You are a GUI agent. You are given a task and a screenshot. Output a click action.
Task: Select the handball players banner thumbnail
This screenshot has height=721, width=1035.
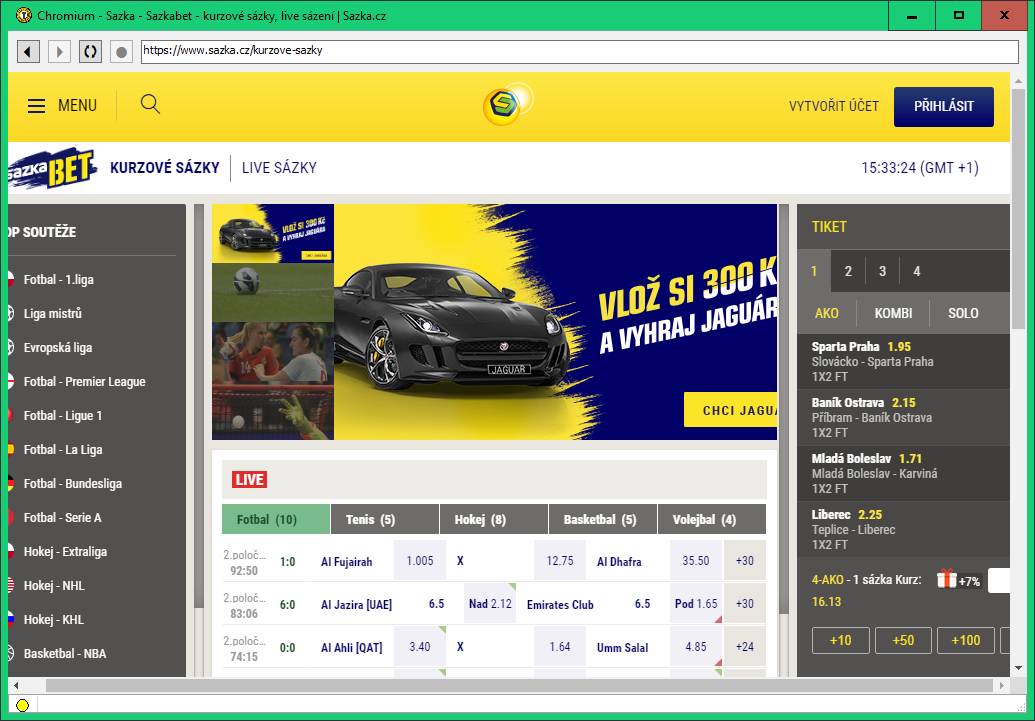tap(273, 351)
